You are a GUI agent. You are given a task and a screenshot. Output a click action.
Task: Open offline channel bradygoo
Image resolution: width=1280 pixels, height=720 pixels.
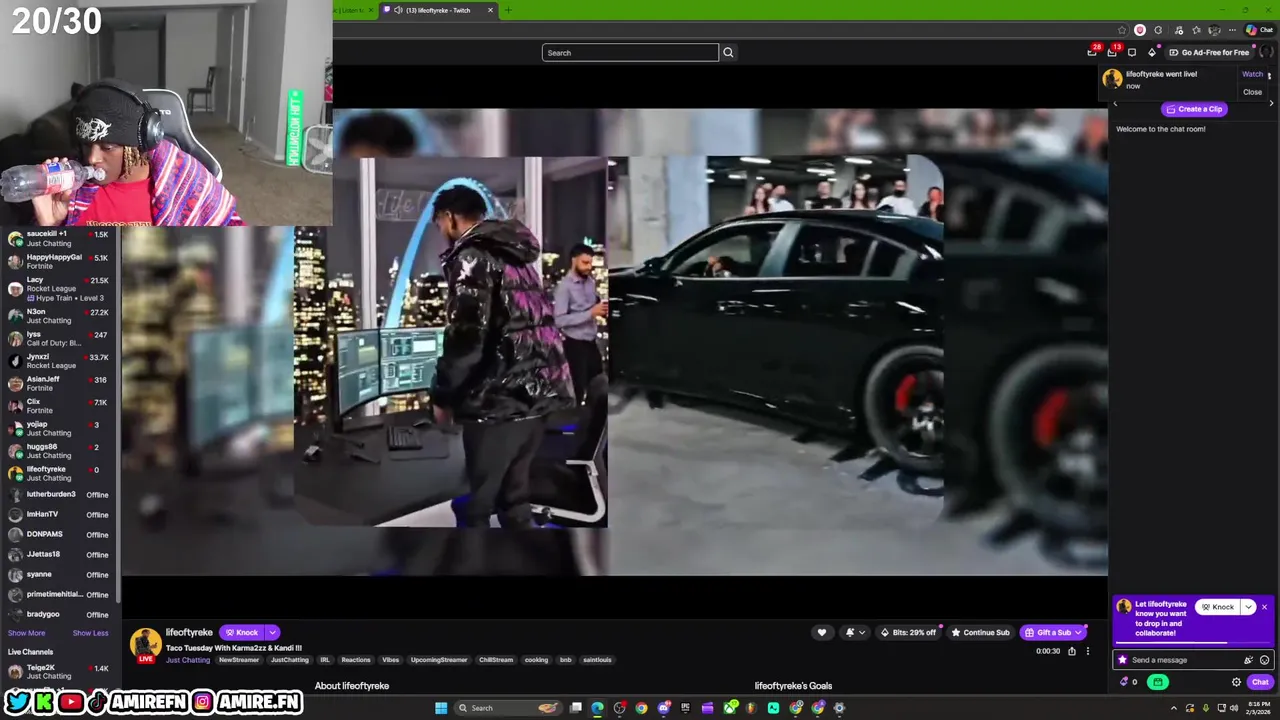point(60,615)
